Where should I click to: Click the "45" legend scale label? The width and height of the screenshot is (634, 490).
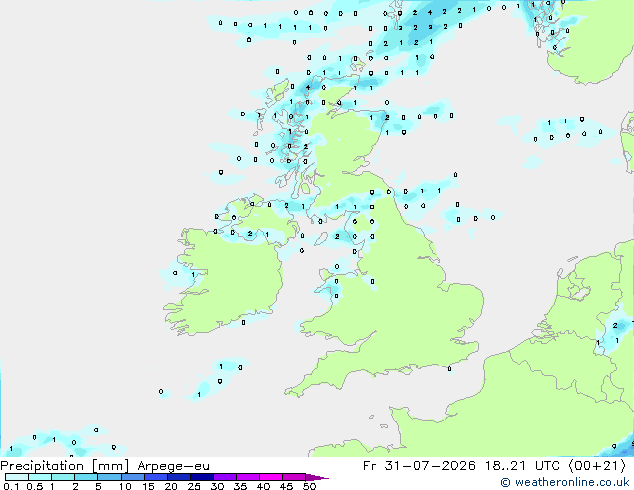coord(286,486)
